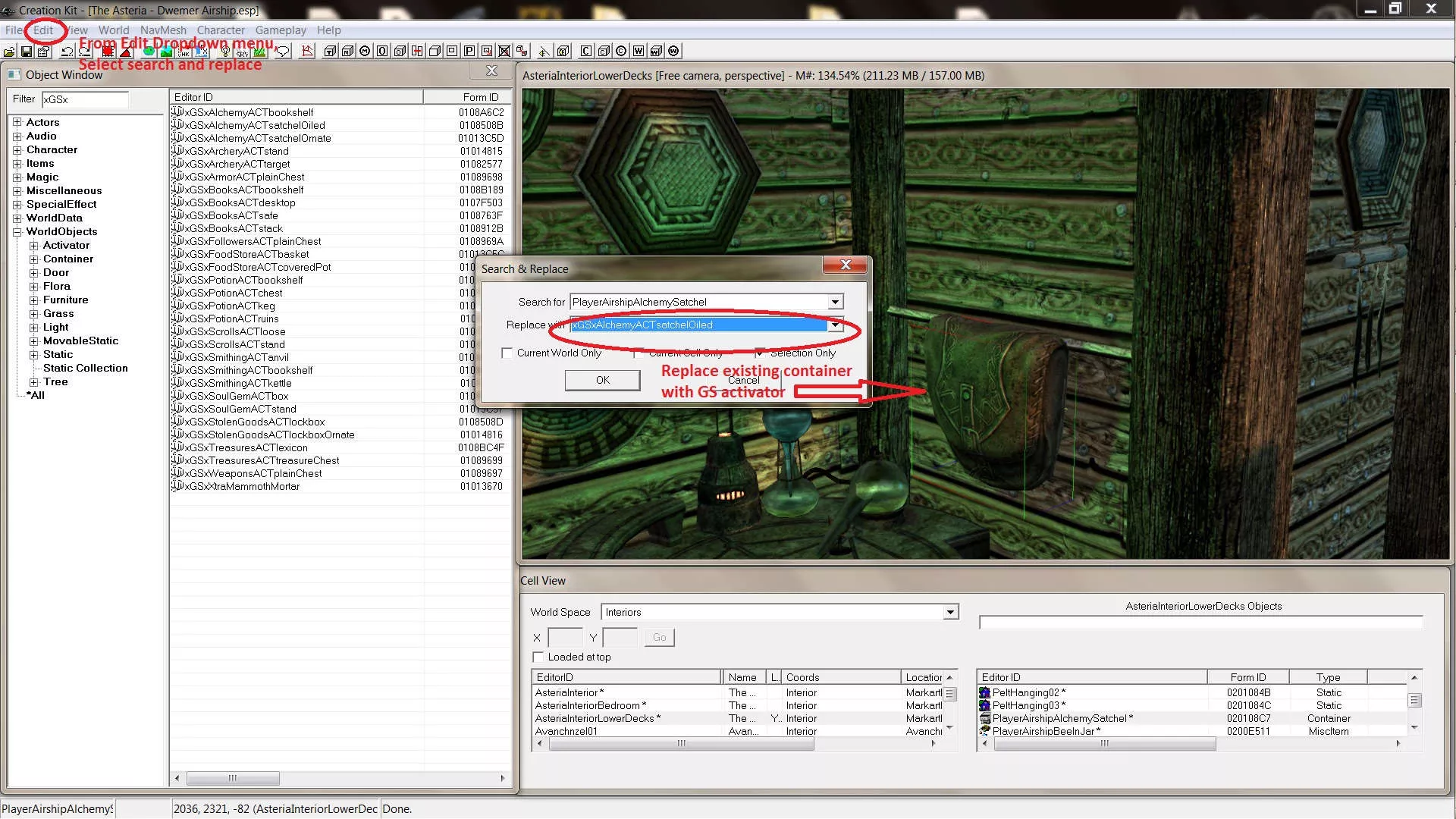
Task: Click the X coordinate field in Cell View
Action: click(x=565, y=638)
